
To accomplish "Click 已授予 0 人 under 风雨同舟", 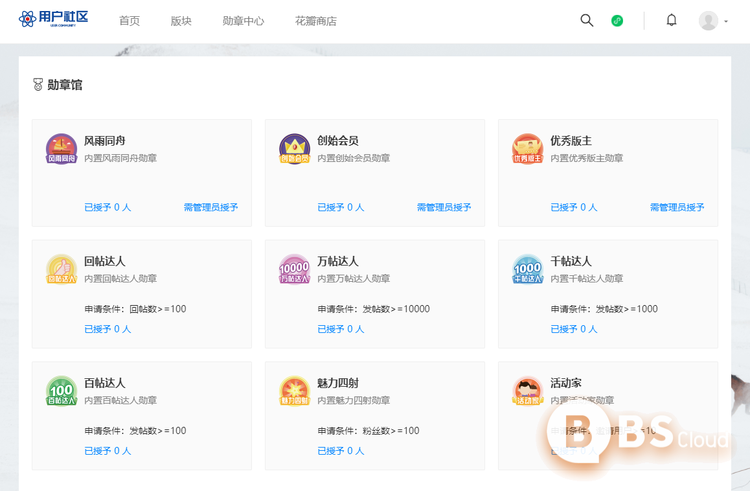I will [108, 207].
